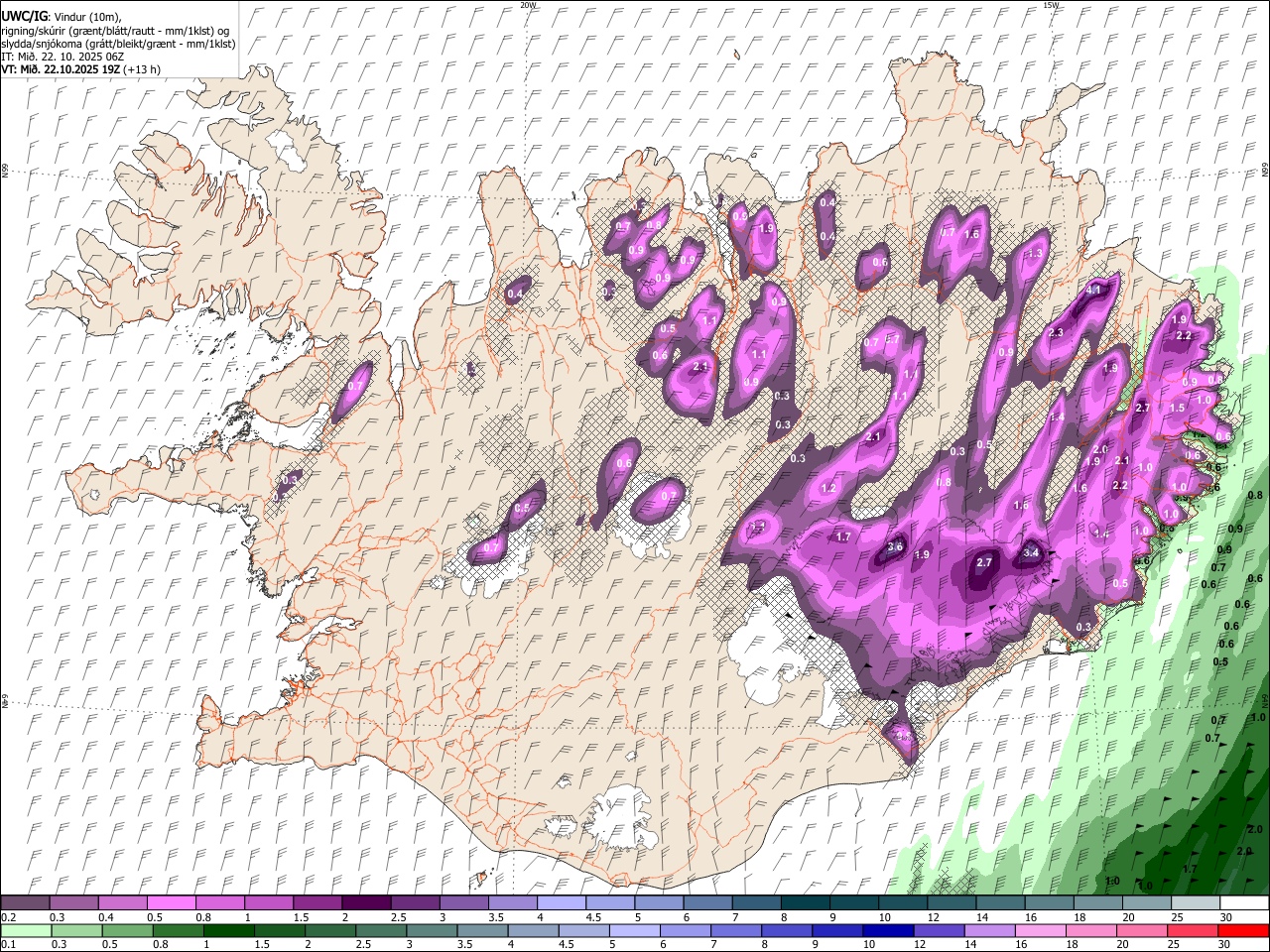Click the 0.2 tick label on the snow legend
Image resolution: width=1270 pixels, height=952 pixels.
coord(8,917)
